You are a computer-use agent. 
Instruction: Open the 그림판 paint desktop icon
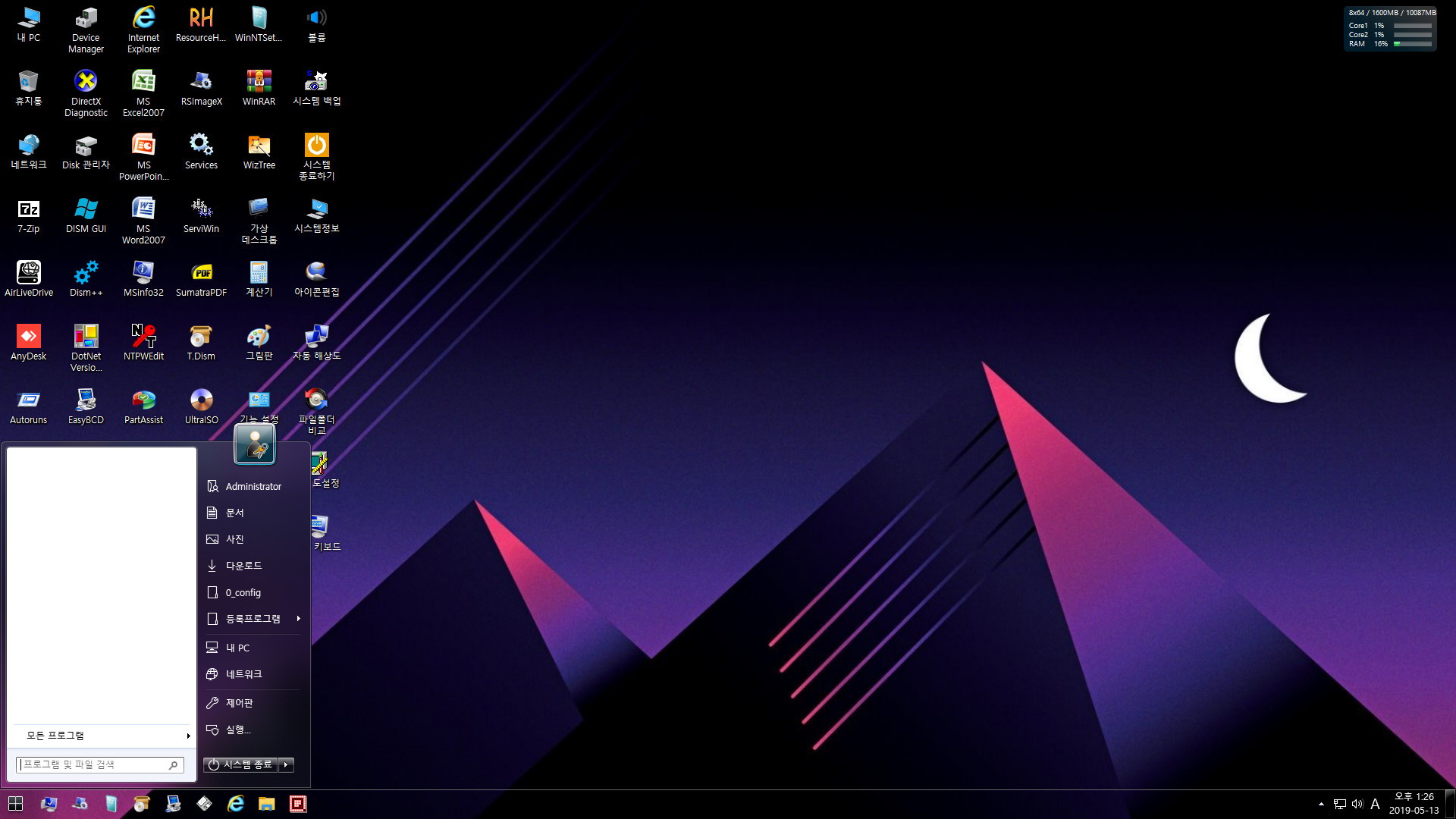tap(259, 342)
